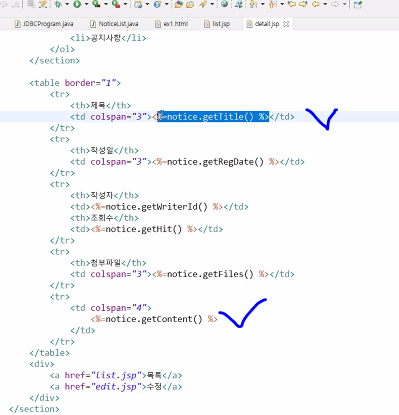Screen dimensions: 399x415
Task: Open the Run dropdown arrow
Action: click(86, 4)
